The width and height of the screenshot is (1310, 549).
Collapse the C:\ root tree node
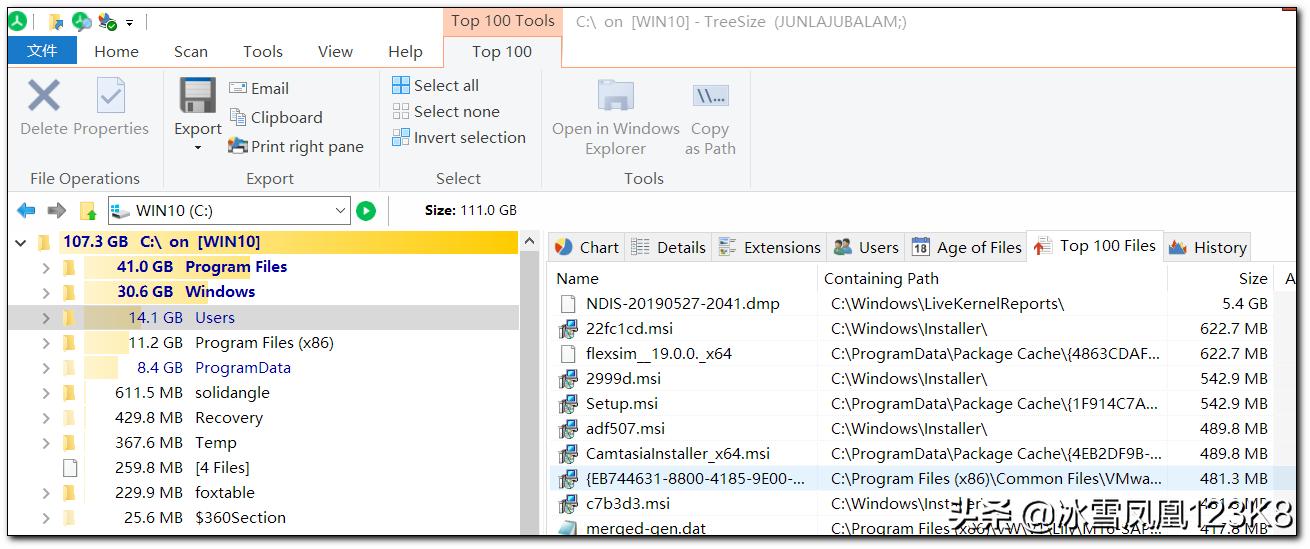point(21,242)
